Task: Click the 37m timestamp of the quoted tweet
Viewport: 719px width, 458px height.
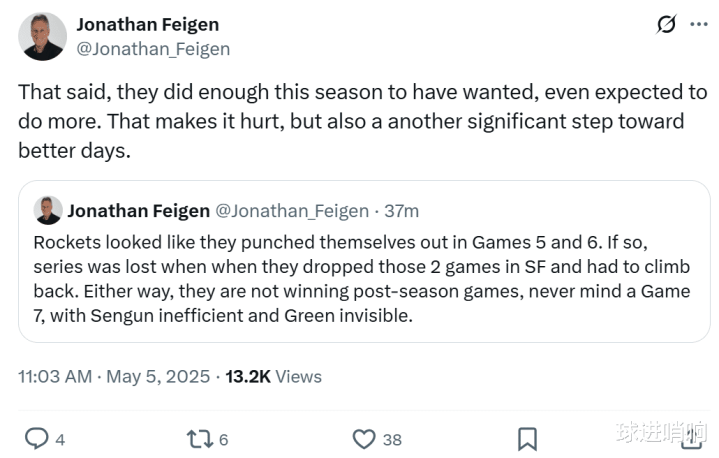Action: 402,210
